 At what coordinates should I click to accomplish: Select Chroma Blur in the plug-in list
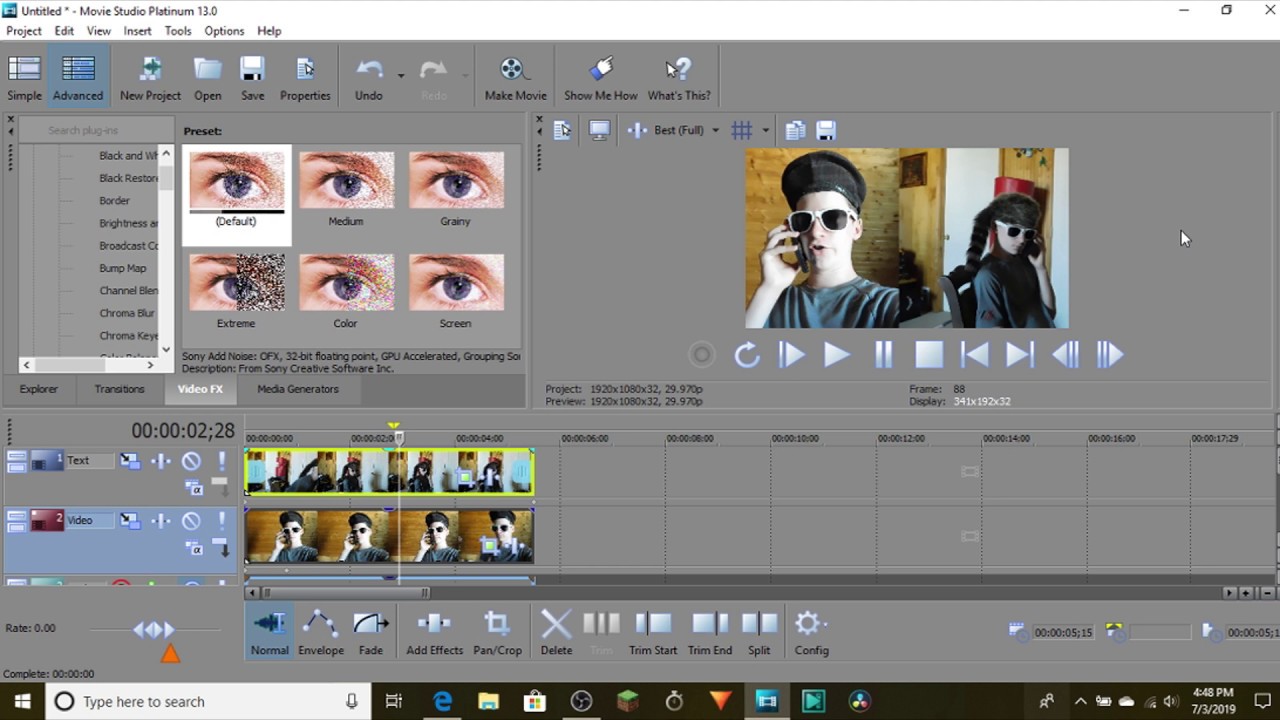pyautogui.click(x=126, y=313)
